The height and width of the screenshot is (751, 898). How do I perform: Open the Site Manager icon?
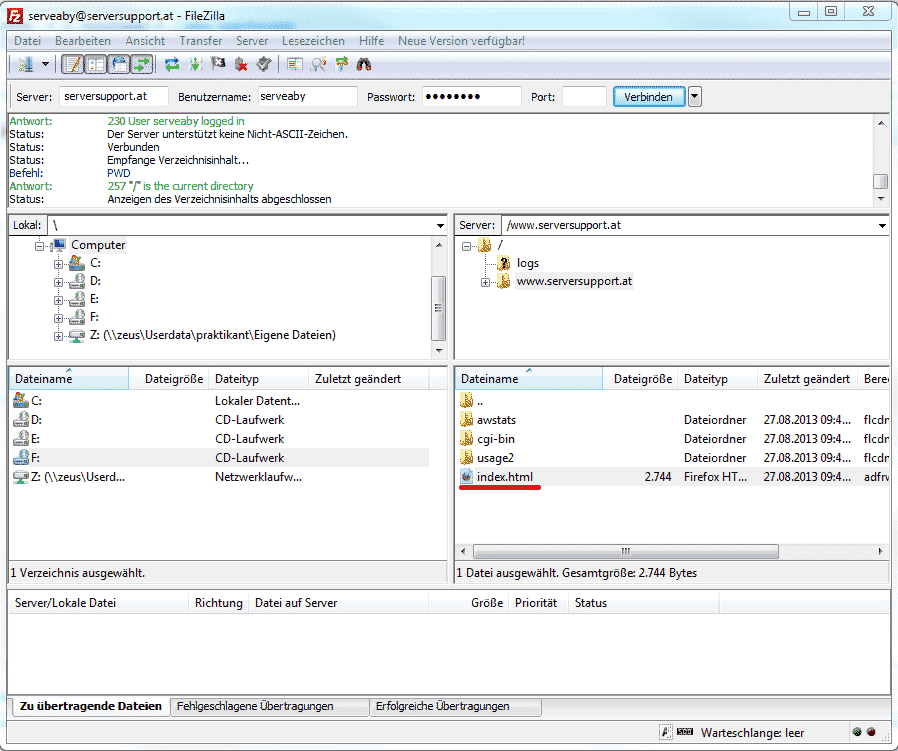(x=26, y=65)
